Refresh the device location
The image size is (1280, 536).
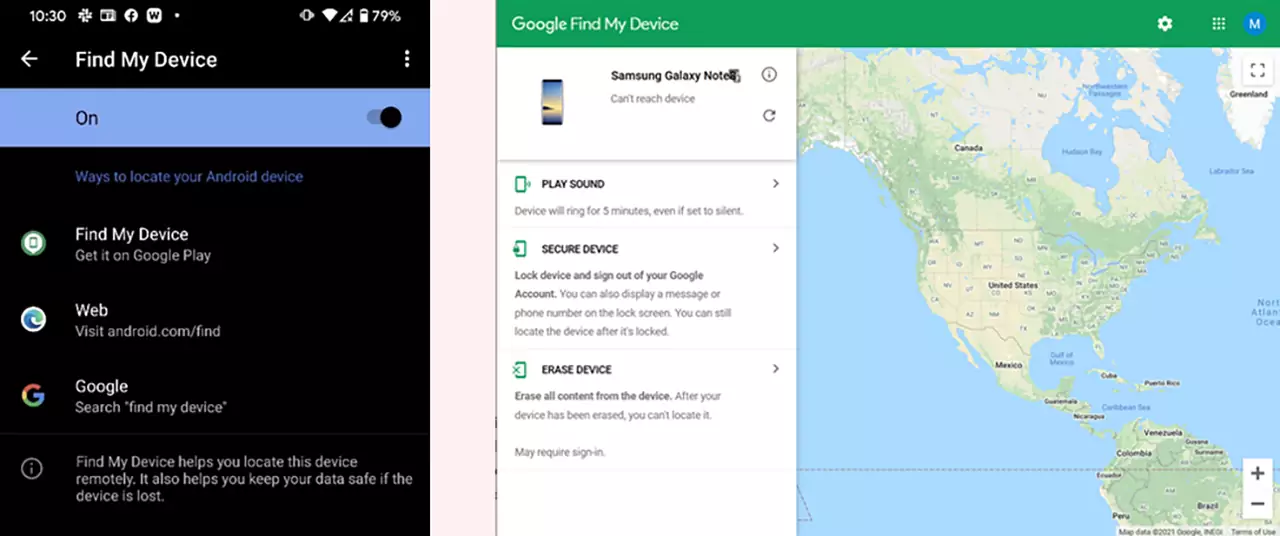[769, 115]
